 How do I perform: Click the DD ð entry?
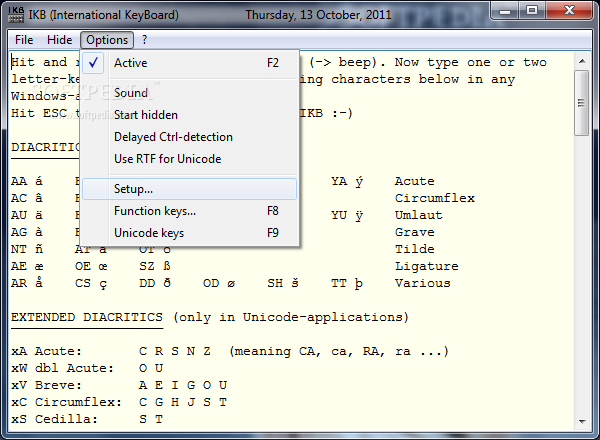[x=155, y=284]
